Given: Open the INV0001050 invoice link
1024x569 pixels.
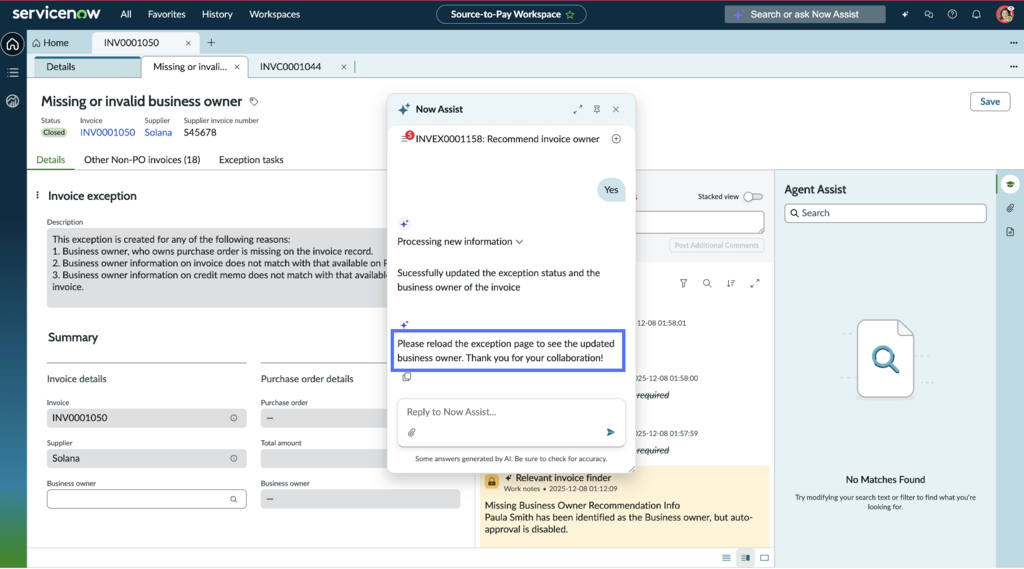Looking at the screenshot, I should [x=107, y=132].
